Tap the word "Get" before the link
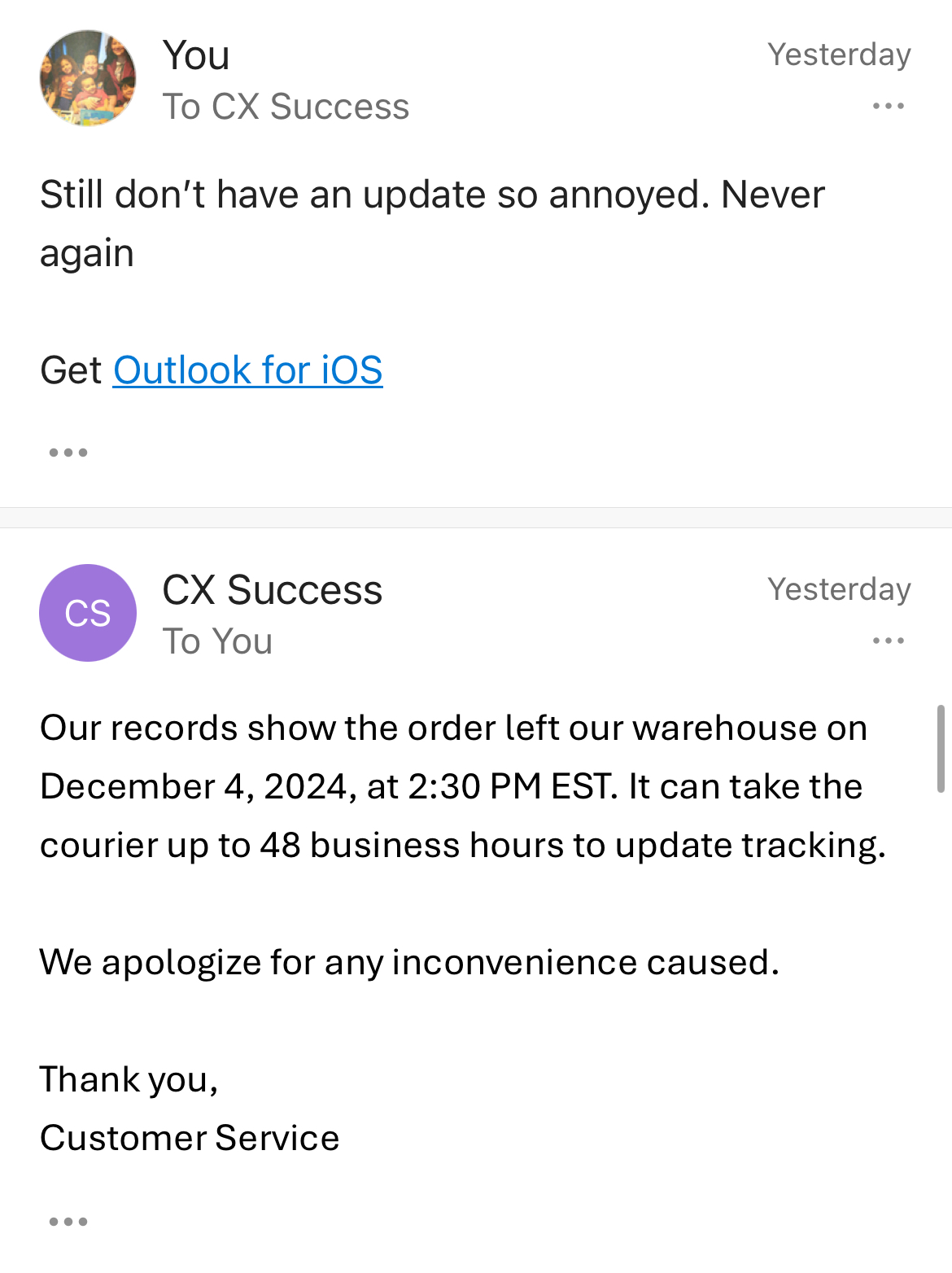The image size is (952, 1273). 71,370
